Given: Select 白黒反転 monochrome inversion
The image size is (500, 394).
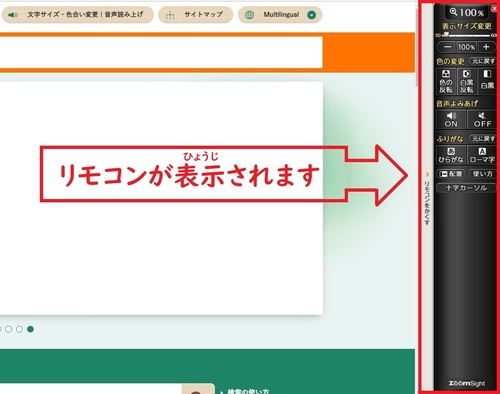Looking at the screenshot, I should point(466,81).
